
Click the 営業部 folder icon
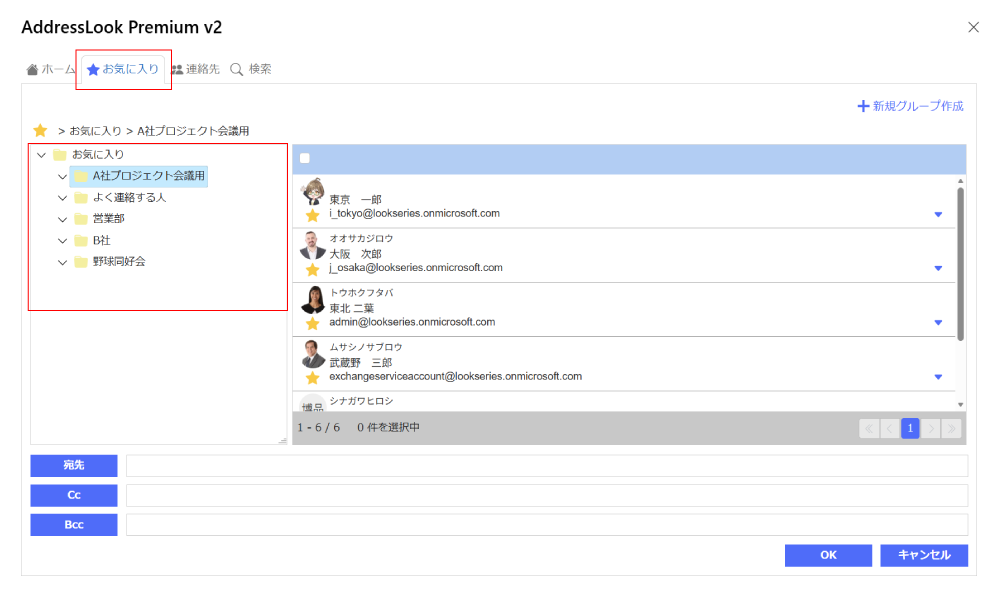click(81, 219)
